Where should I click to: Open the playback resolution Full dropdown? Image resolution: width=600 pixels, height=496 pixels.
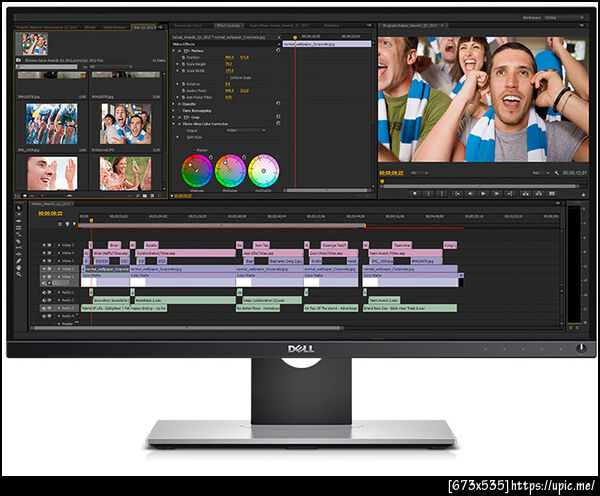[541, 173]
